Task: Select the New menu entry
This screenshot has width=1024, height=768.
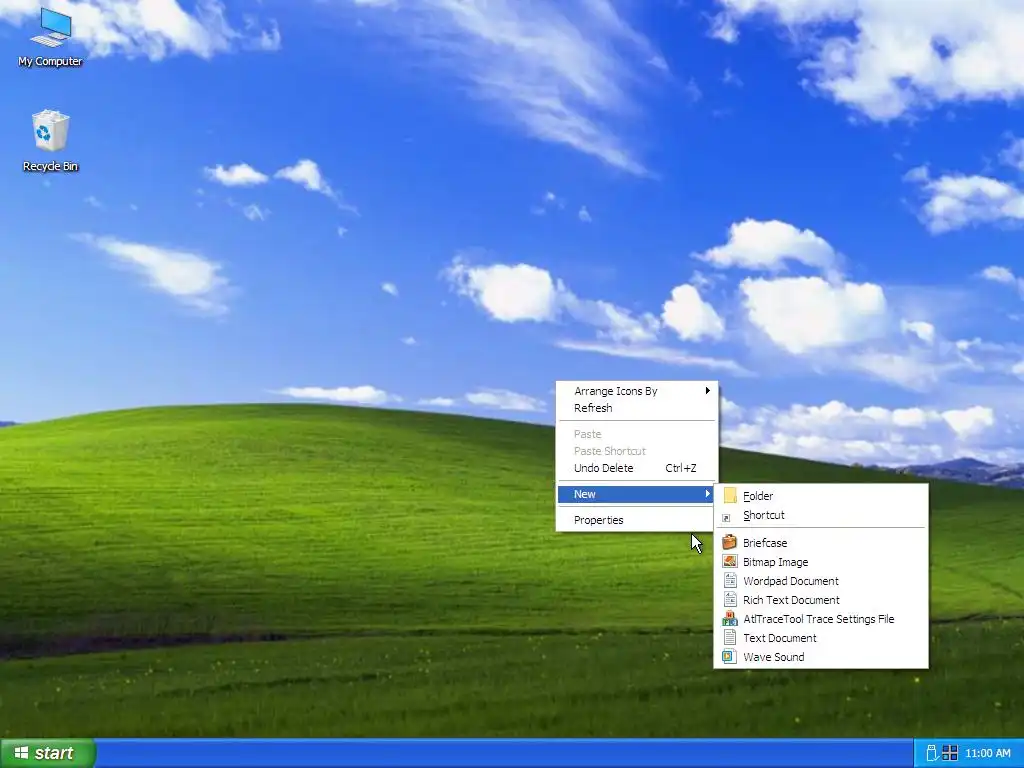Action: pos(637,494)
